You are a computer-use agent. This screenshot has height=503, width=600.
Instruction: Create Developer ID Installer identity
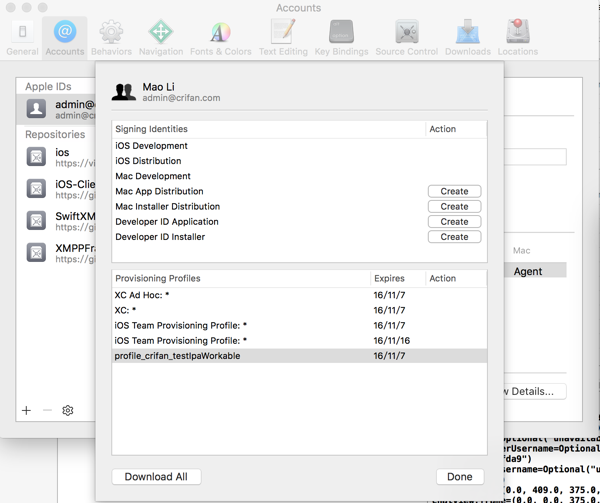pos(454,237)
